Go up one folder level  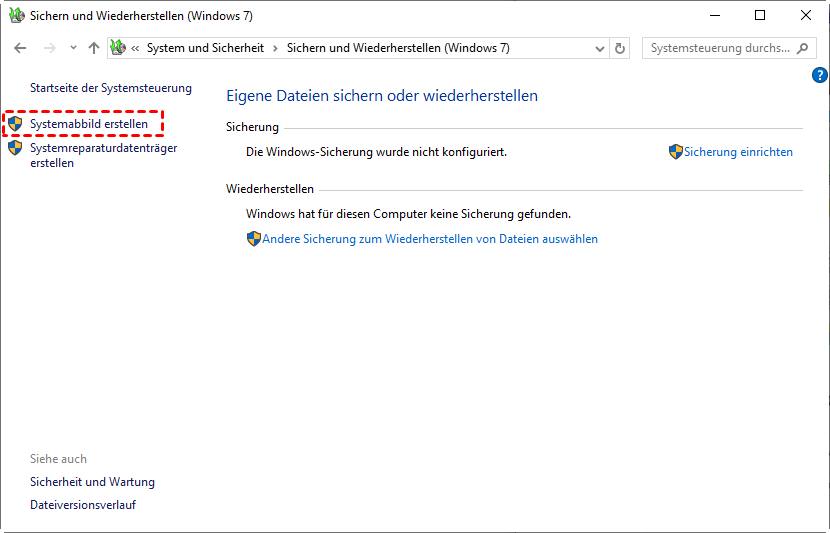[94, 48]
